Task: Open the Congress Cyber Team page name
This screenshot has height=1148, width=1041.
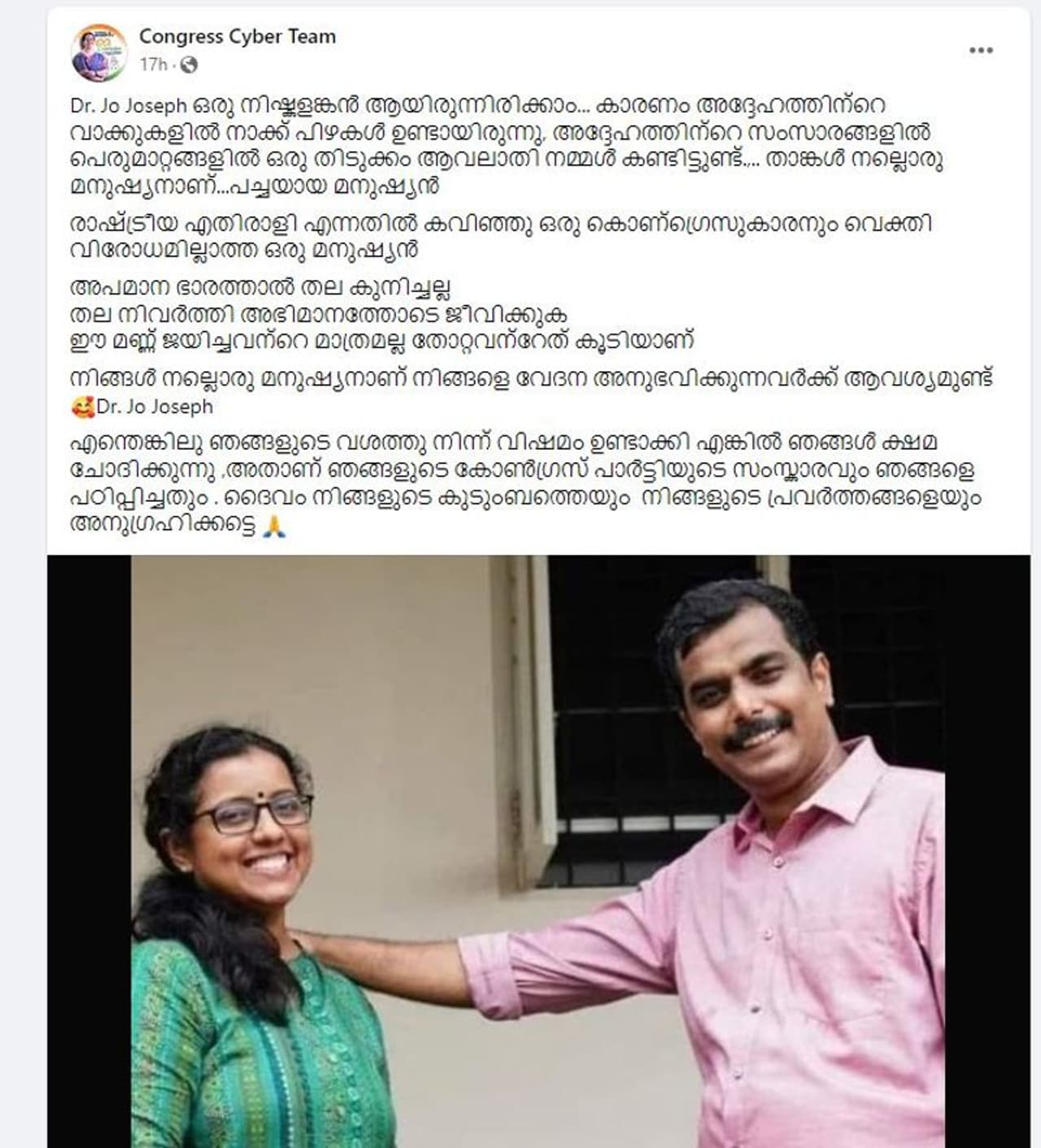Action: tap(237, 37)
